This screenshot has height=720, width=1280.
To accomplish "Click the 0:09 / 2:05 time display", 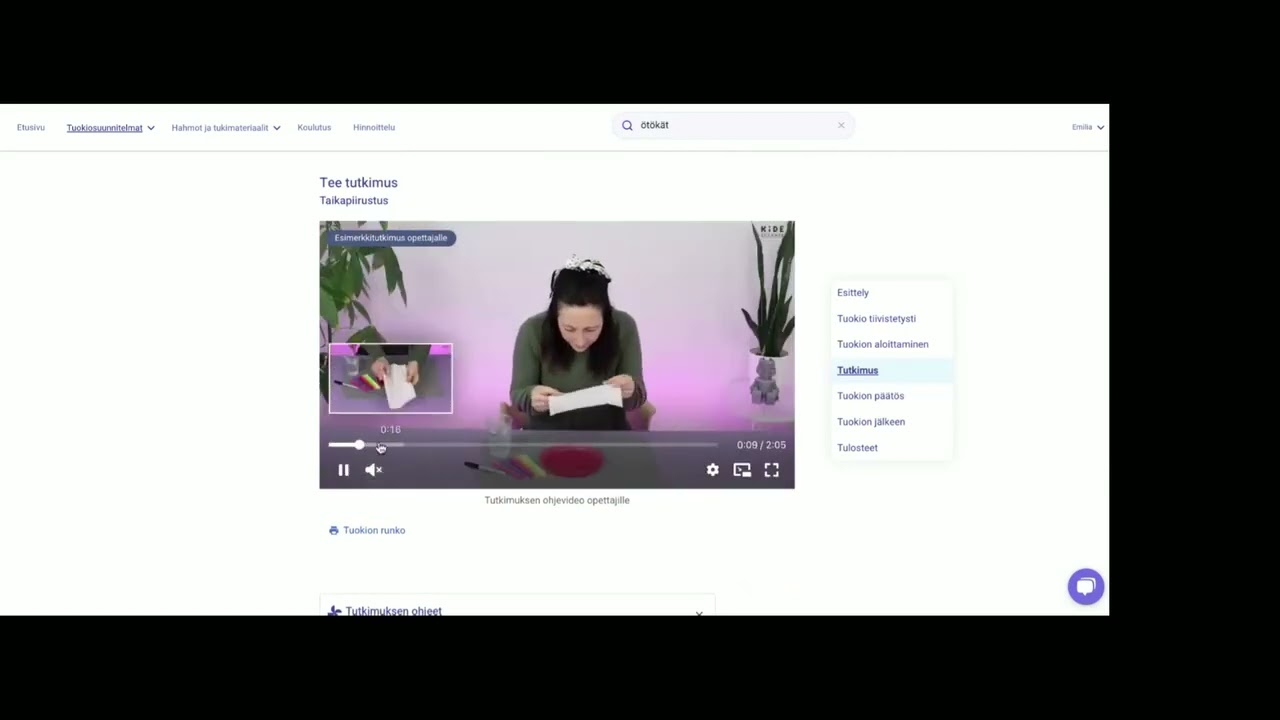I will [x=761, y=445].
